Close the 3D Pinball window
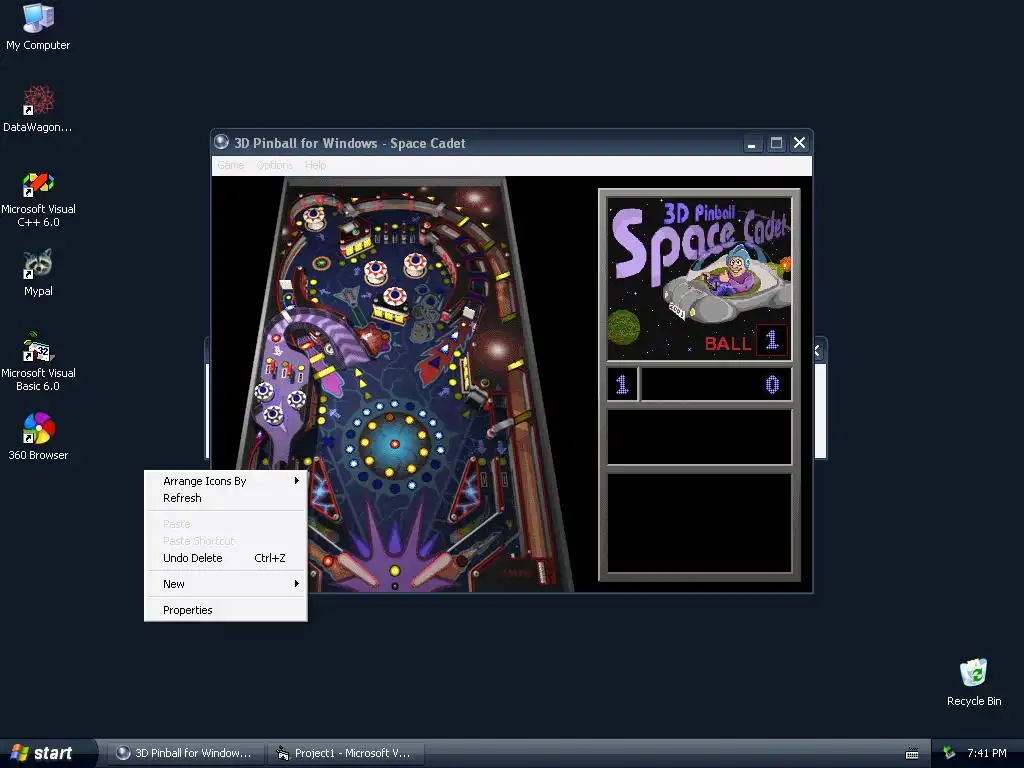 (799, 143)
